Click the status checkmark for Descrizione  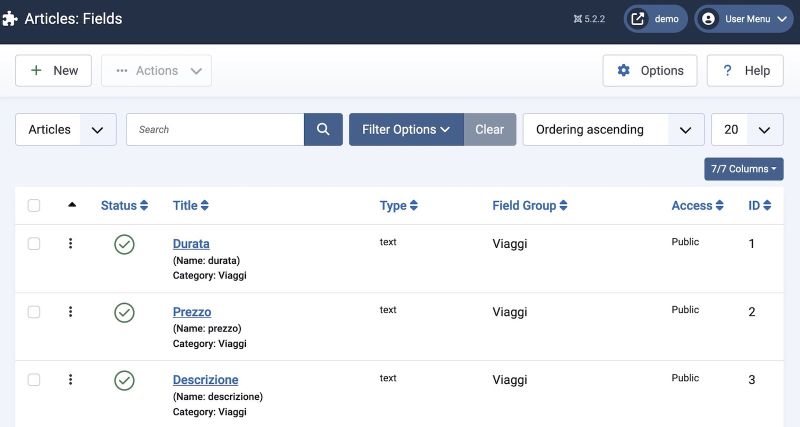tap(124, 380)
